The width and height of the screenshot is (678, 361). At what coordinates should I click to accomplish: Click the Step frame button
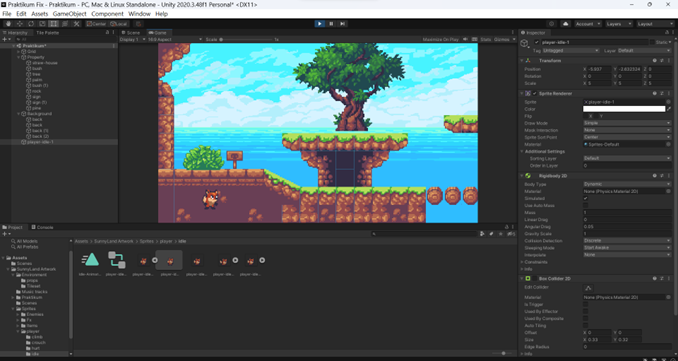point(342,24)
